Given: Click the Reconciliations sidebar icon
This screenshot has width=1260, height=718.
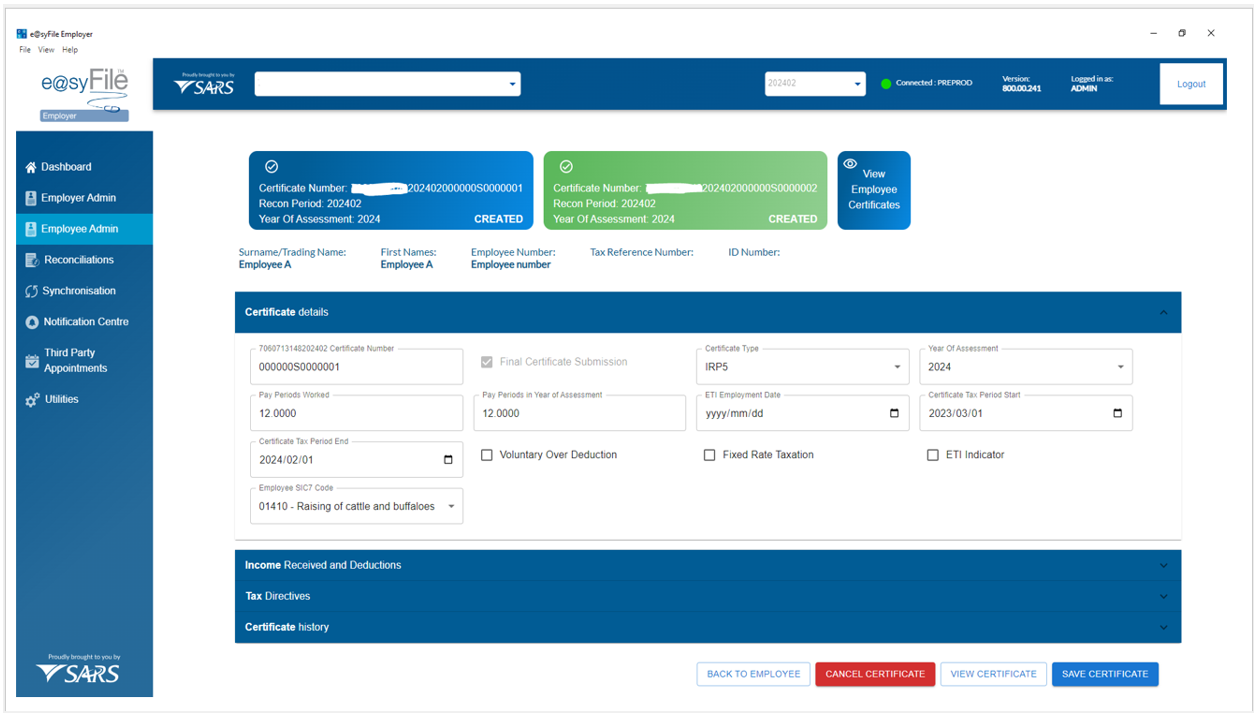Looking at the screenshot, I should [x=32, y=260].
